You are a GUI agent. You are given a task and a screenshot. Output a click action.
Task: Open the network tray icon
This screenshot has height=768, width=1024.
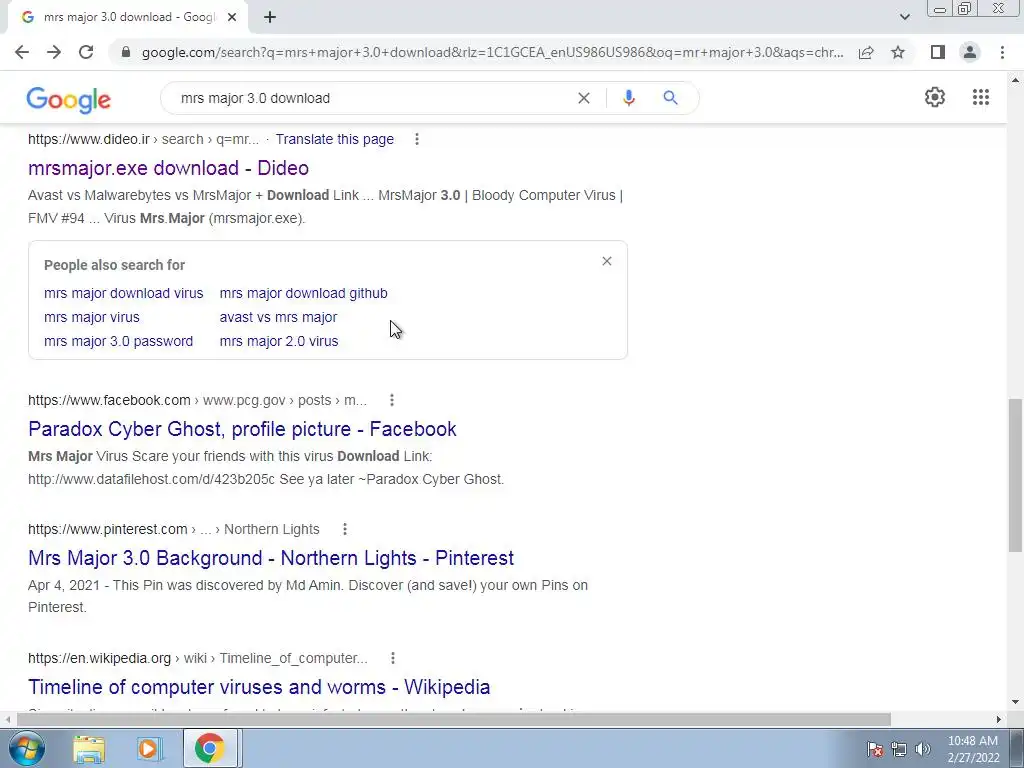(x=899, y=749)
